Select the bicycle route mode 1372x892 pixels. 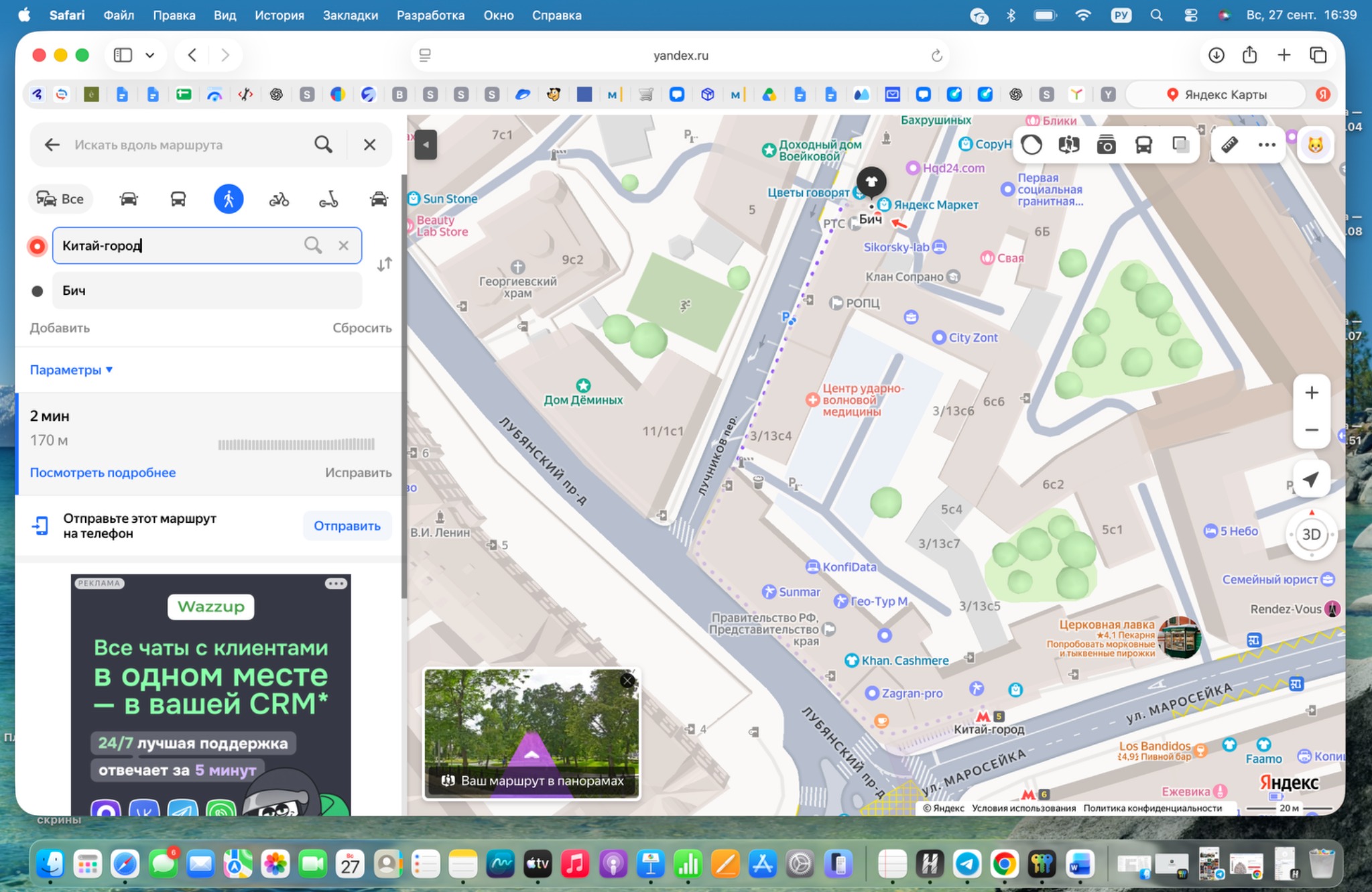(x=279, y=199)
